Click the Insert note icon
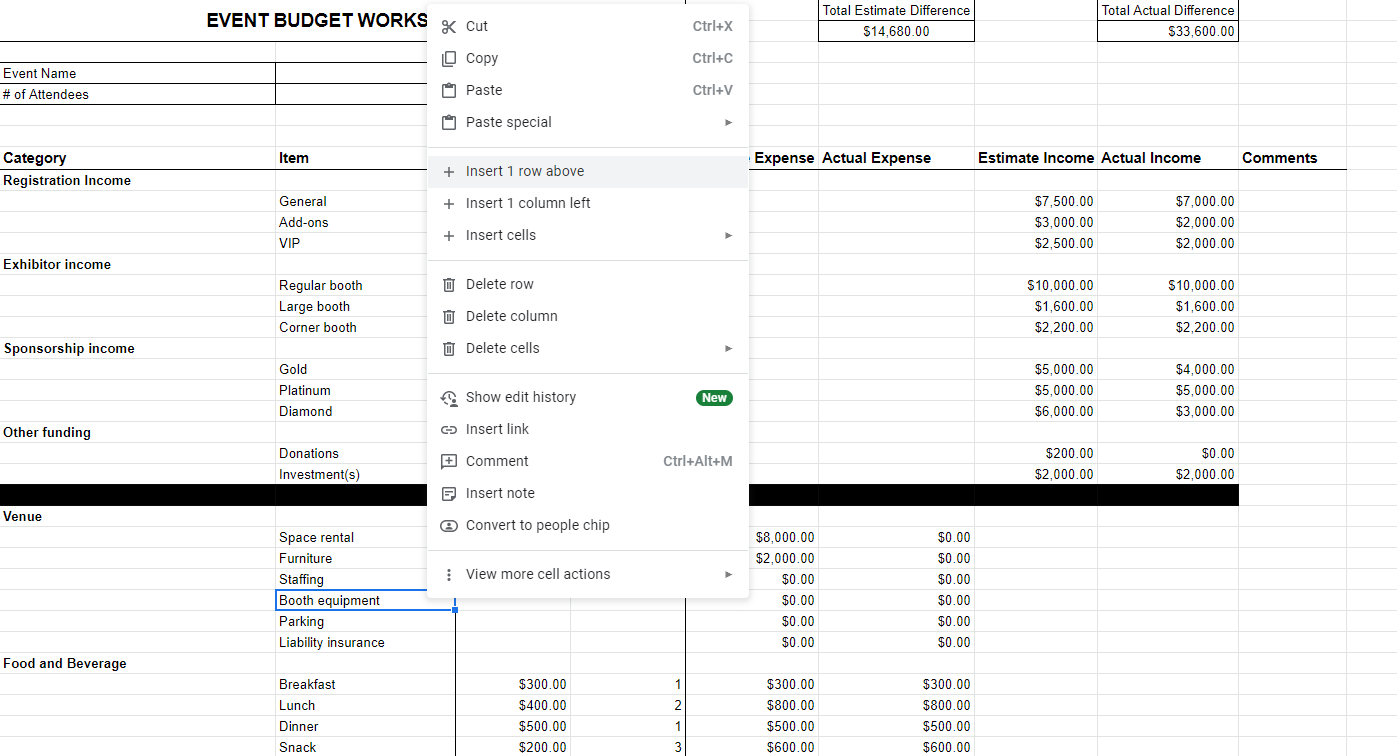The image size is (1397, 756). pos(449,493)
